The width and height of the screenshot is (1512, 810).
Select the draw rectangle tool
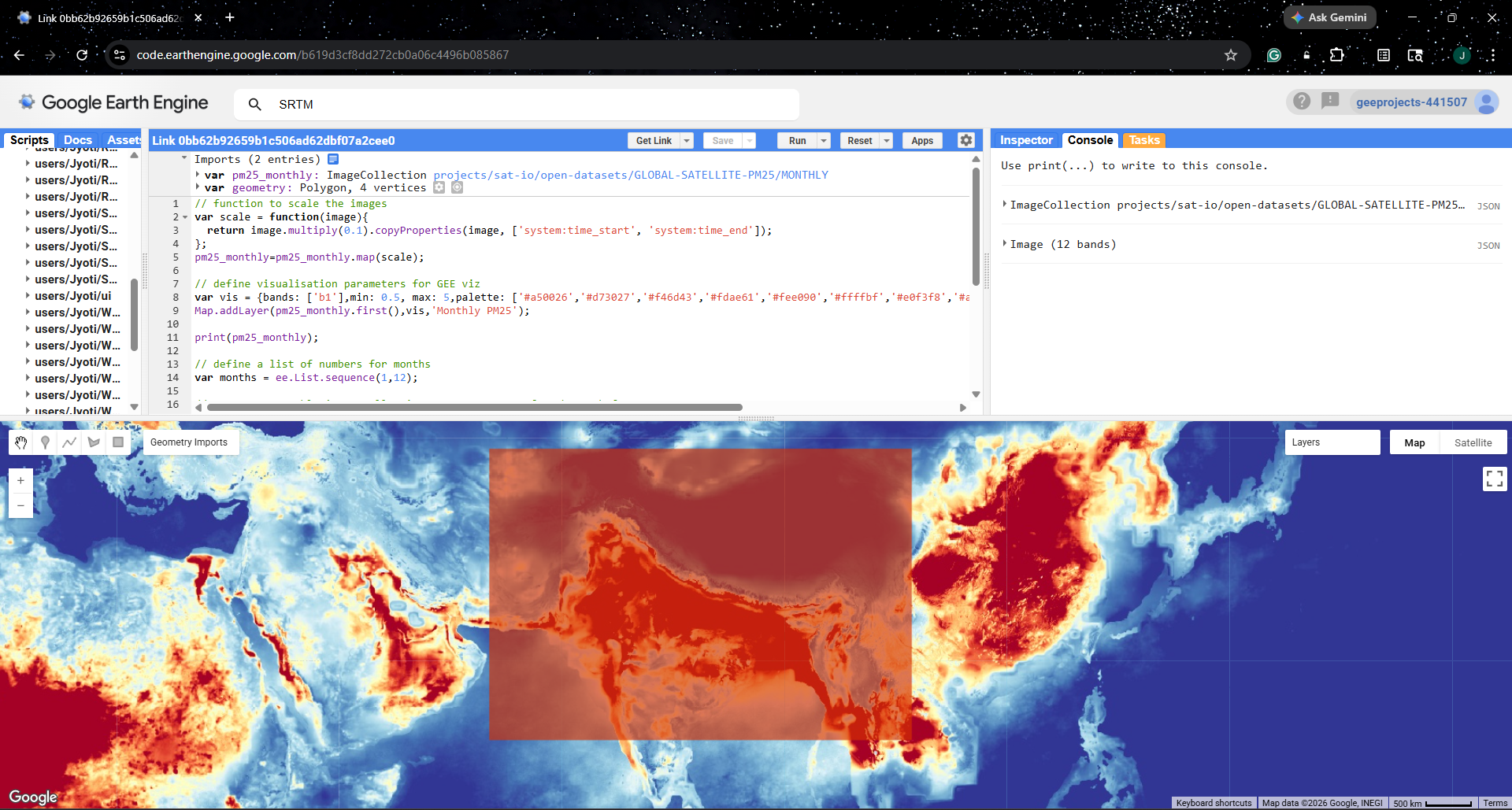point(118,442)
